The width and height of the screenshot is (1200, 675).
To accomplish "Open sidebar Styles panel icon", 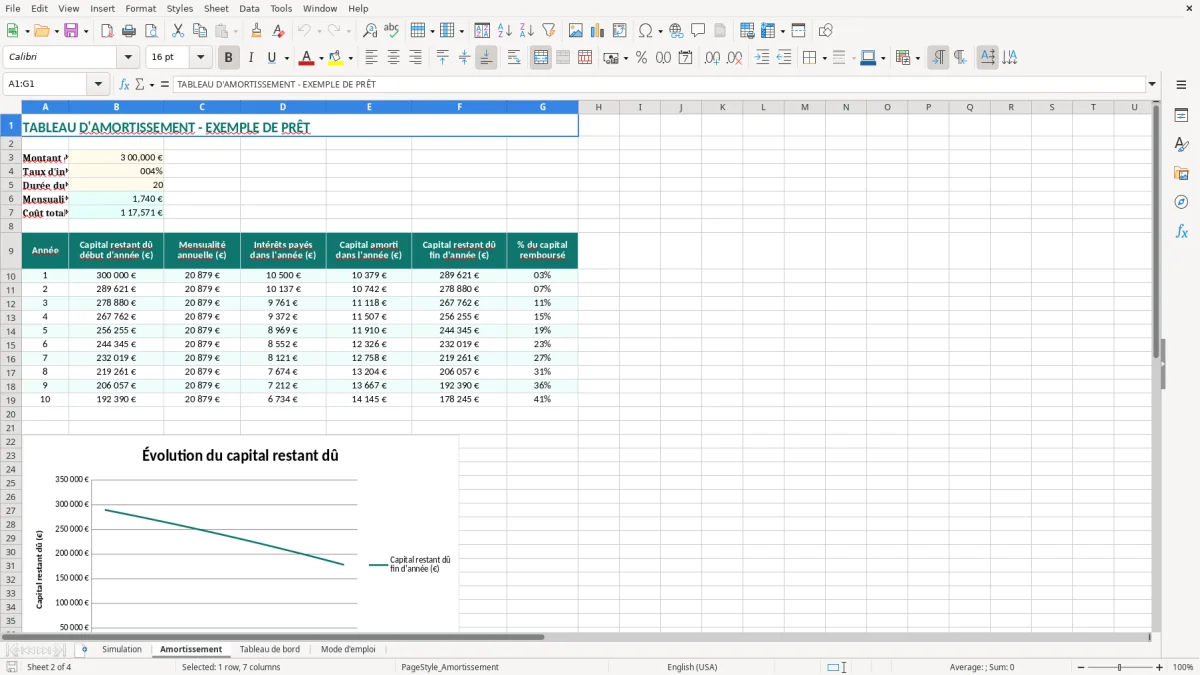I will (x=1181, y=144).
